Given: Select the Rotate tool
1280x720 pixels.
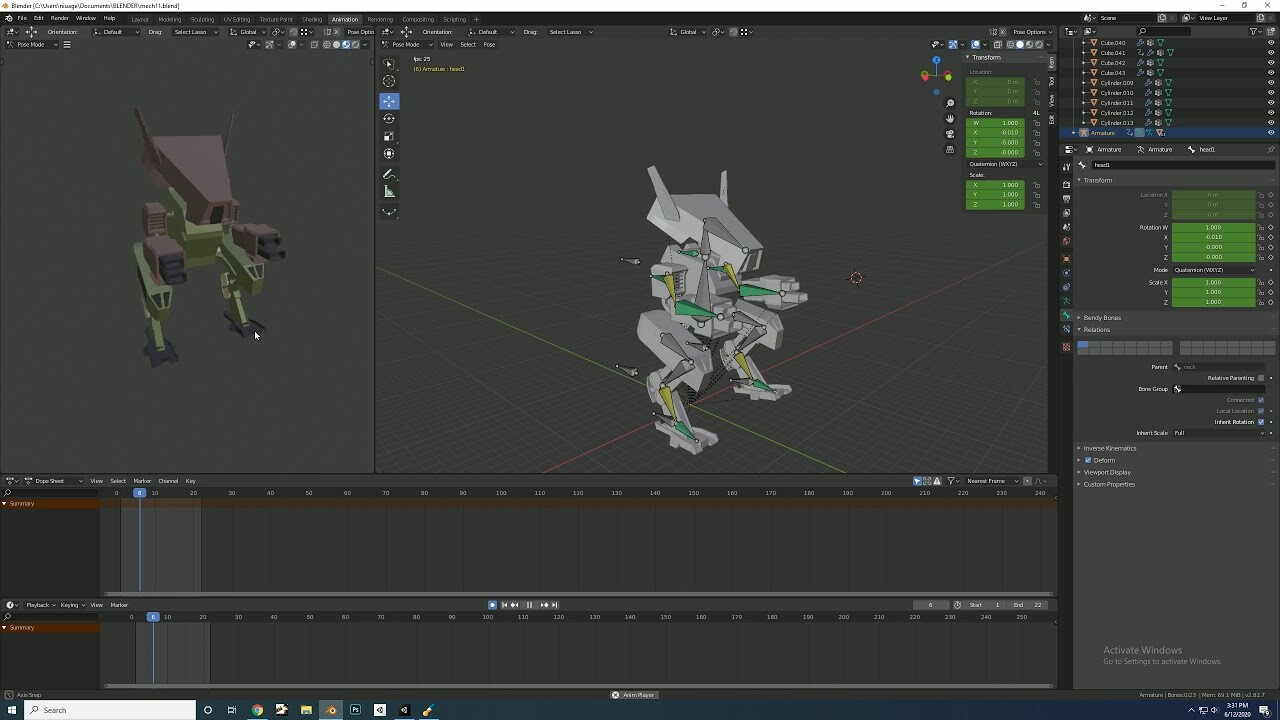Looking at the screenshot, I should [x=389, y=118].
